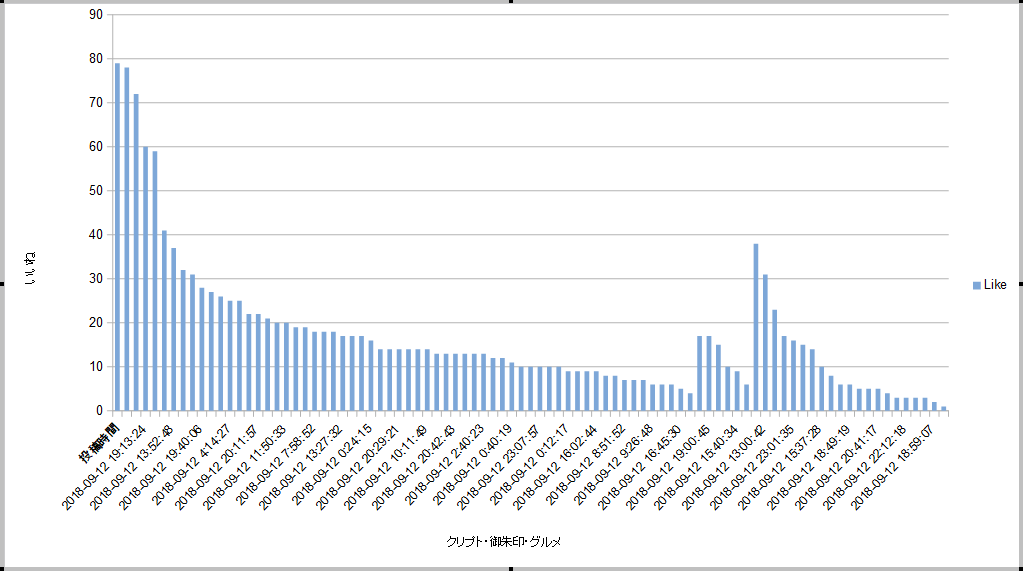
Task: Click the right-middle chart resize handle
Action: 1020,285
